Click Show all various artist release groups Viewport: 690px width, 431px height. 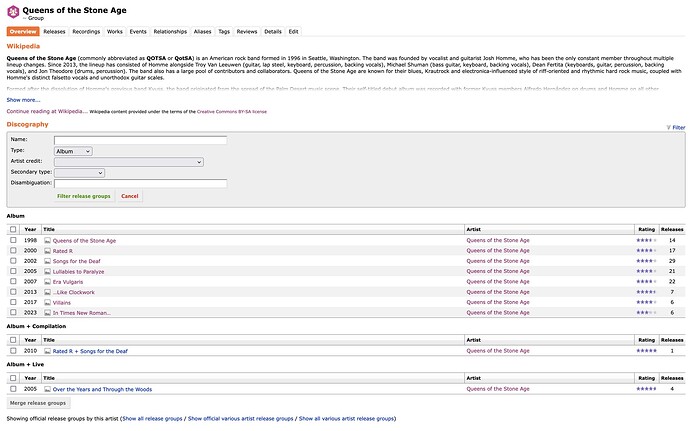(347, 419)
